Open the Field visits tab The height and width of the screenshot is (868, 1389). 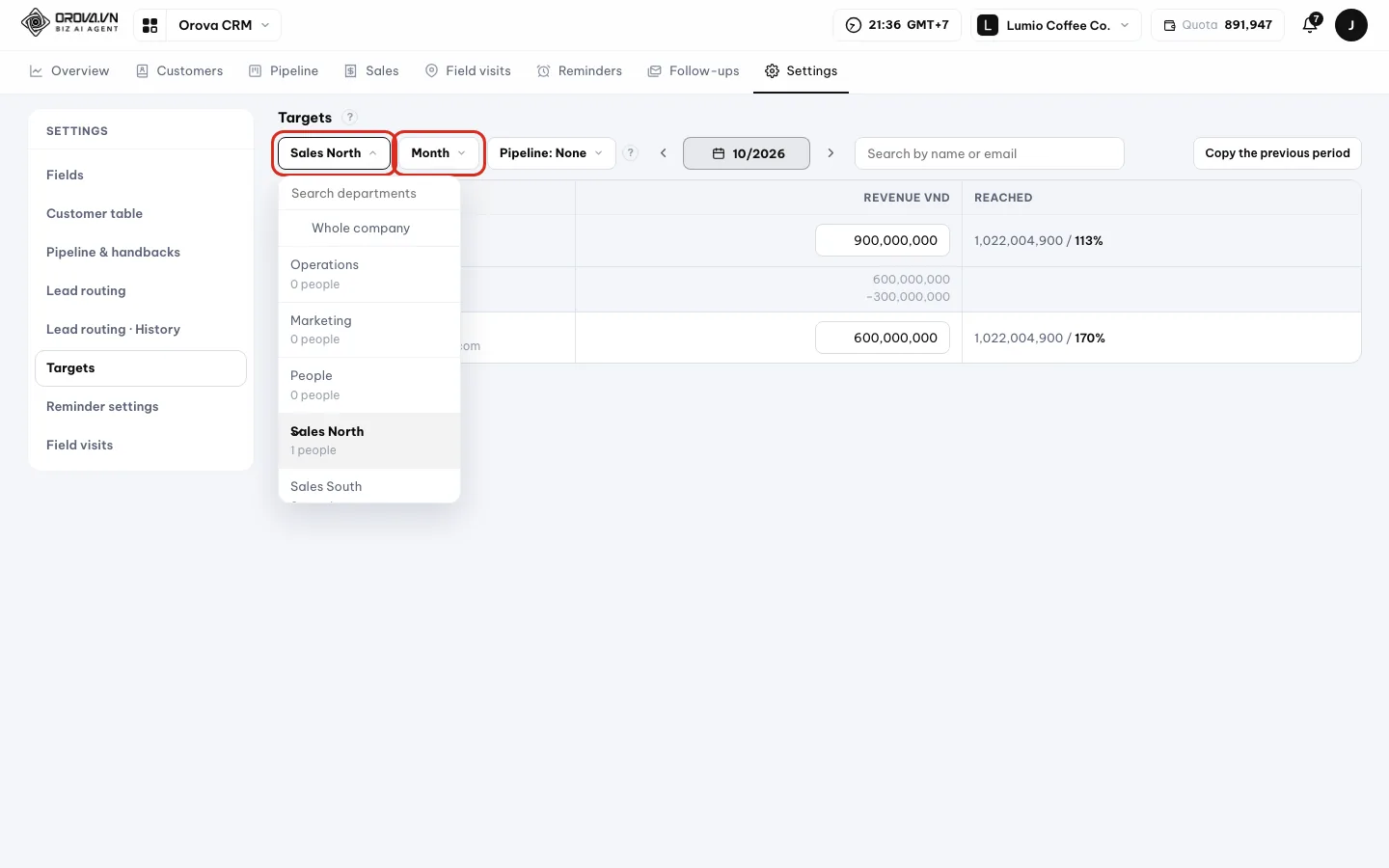(469, 71)
